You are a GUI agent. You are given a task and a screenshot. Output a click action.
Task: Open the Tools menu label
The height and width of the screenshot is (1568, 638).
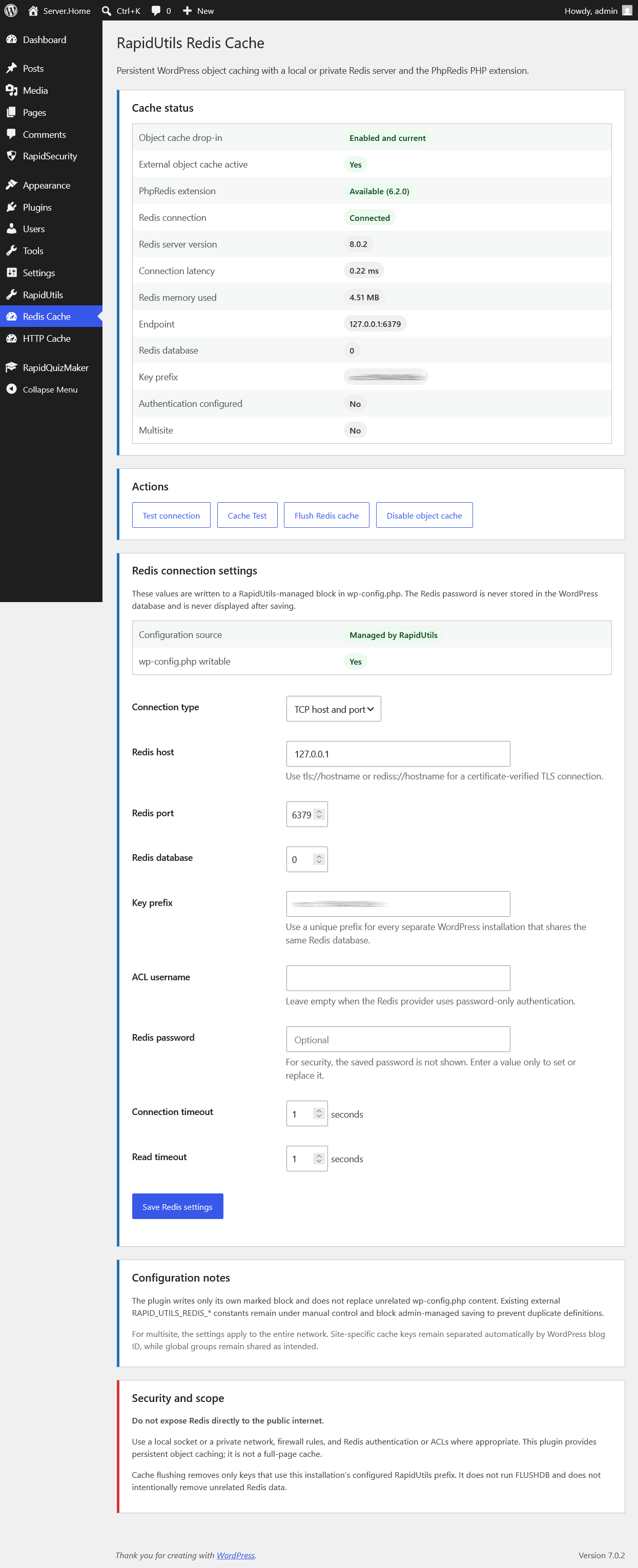pyautogui.click(x=33, y=251)
